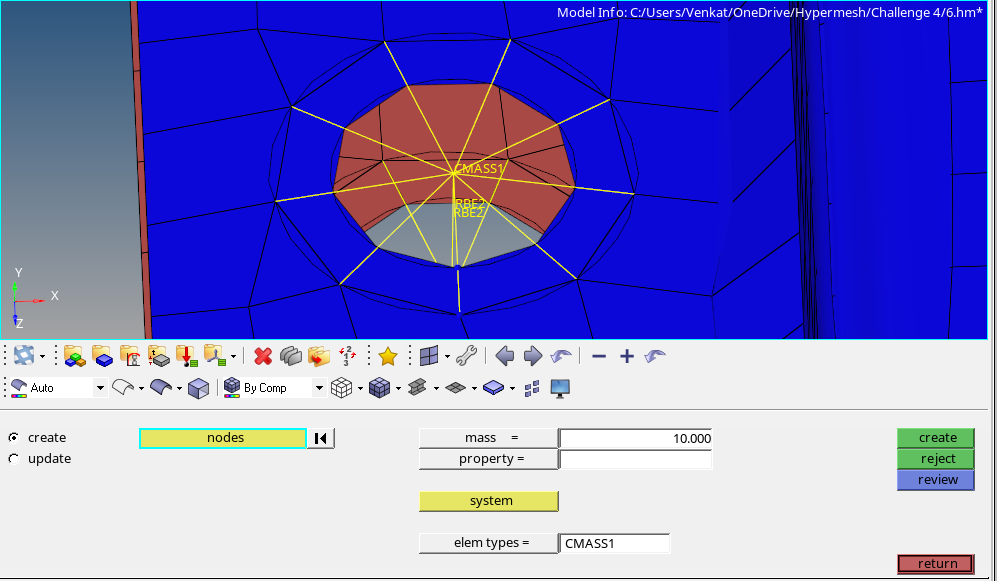Click inside the mass value field
Image resolution: width=997 pixels, height=581 pixels.
[635, 438]
